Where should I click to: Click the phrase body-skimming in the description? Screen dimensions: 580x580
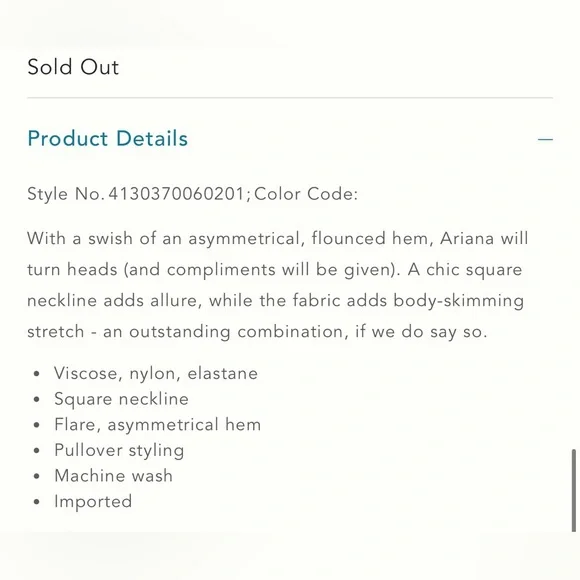(x=458, y=300)
